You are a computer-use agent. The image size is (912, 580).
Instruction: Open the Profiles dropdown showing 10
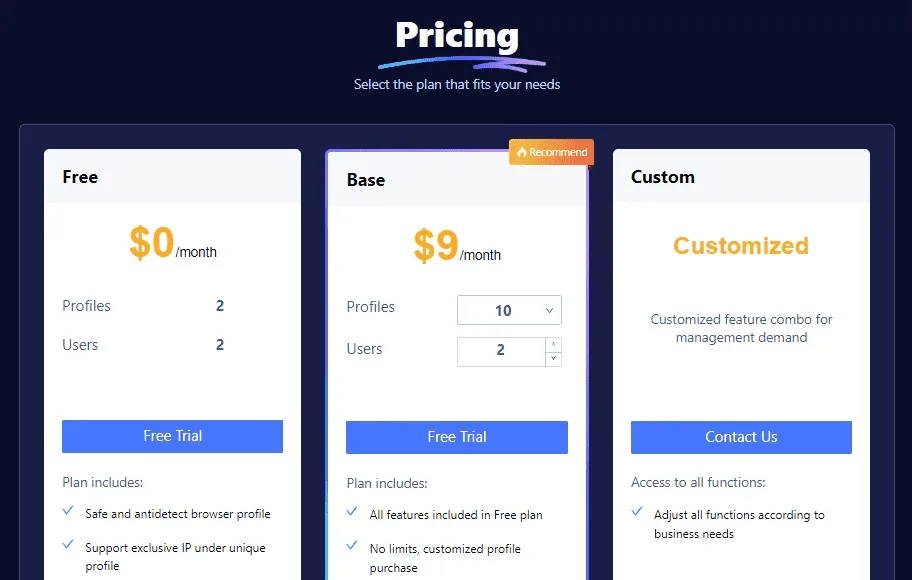click(x=510, y=310)
